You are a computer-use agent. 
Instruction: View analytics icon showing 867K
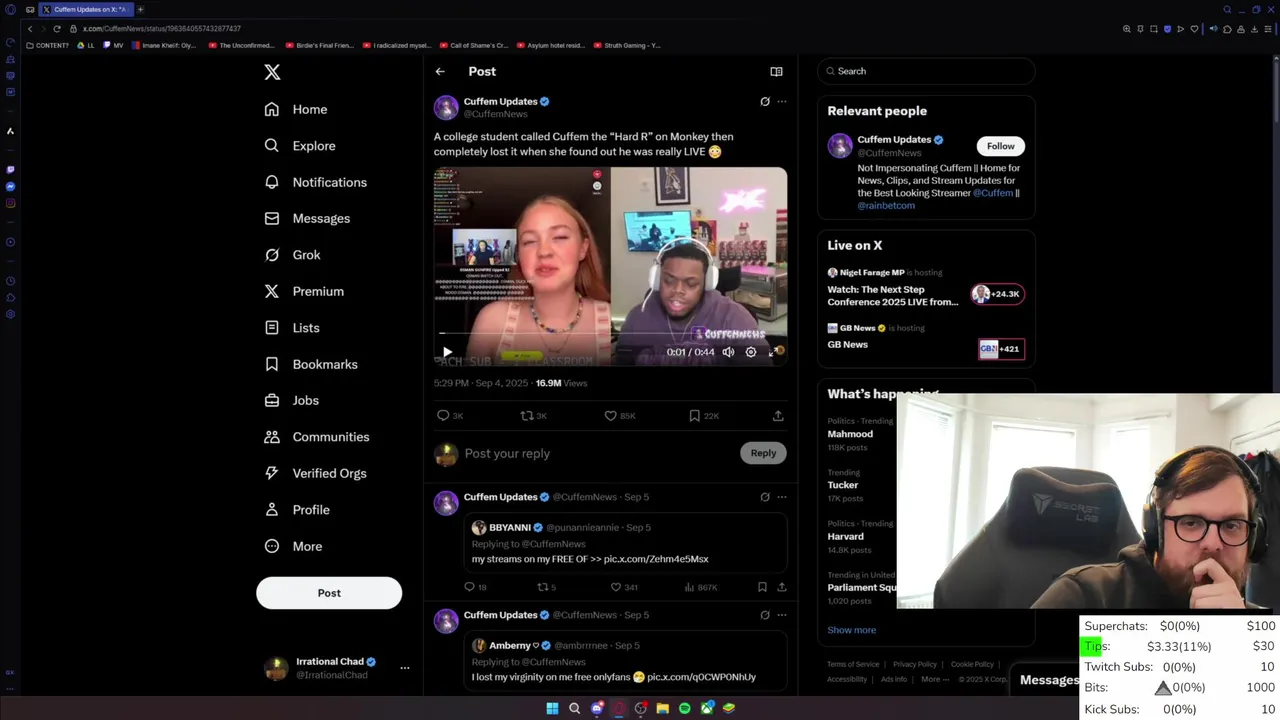click(x=701, y=587)
